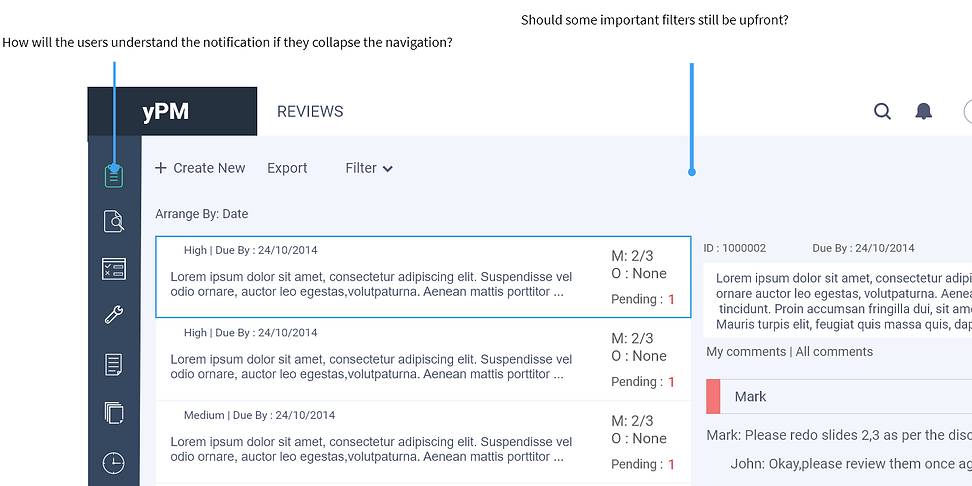Switch to the REVIEWS tab
Image resolution: width=972 pixels, height=486 pixels.
pyautogui.click(x=310, y=112)
